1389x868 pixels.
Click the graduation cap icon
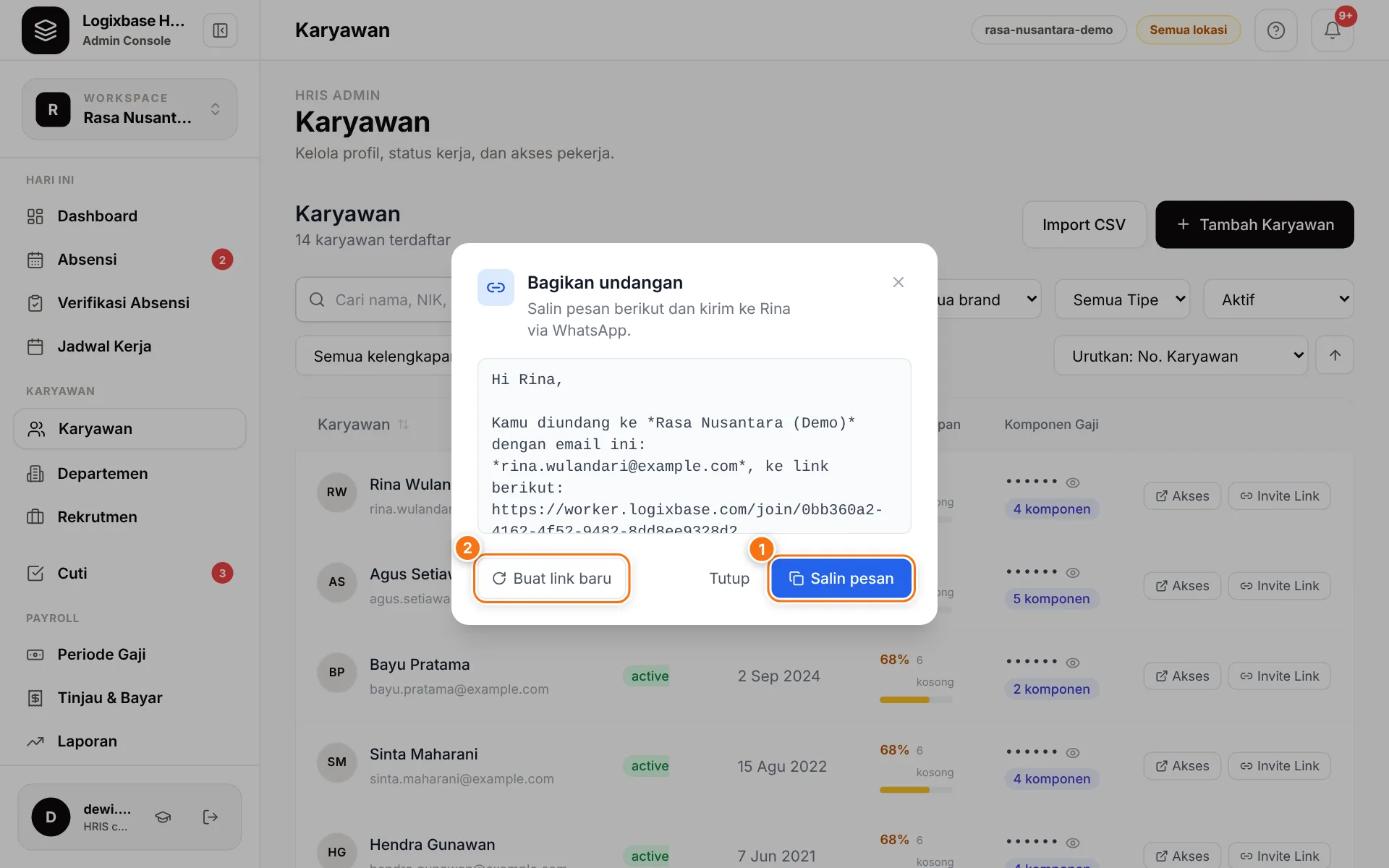pyautogui.click(x=163, y=817)
